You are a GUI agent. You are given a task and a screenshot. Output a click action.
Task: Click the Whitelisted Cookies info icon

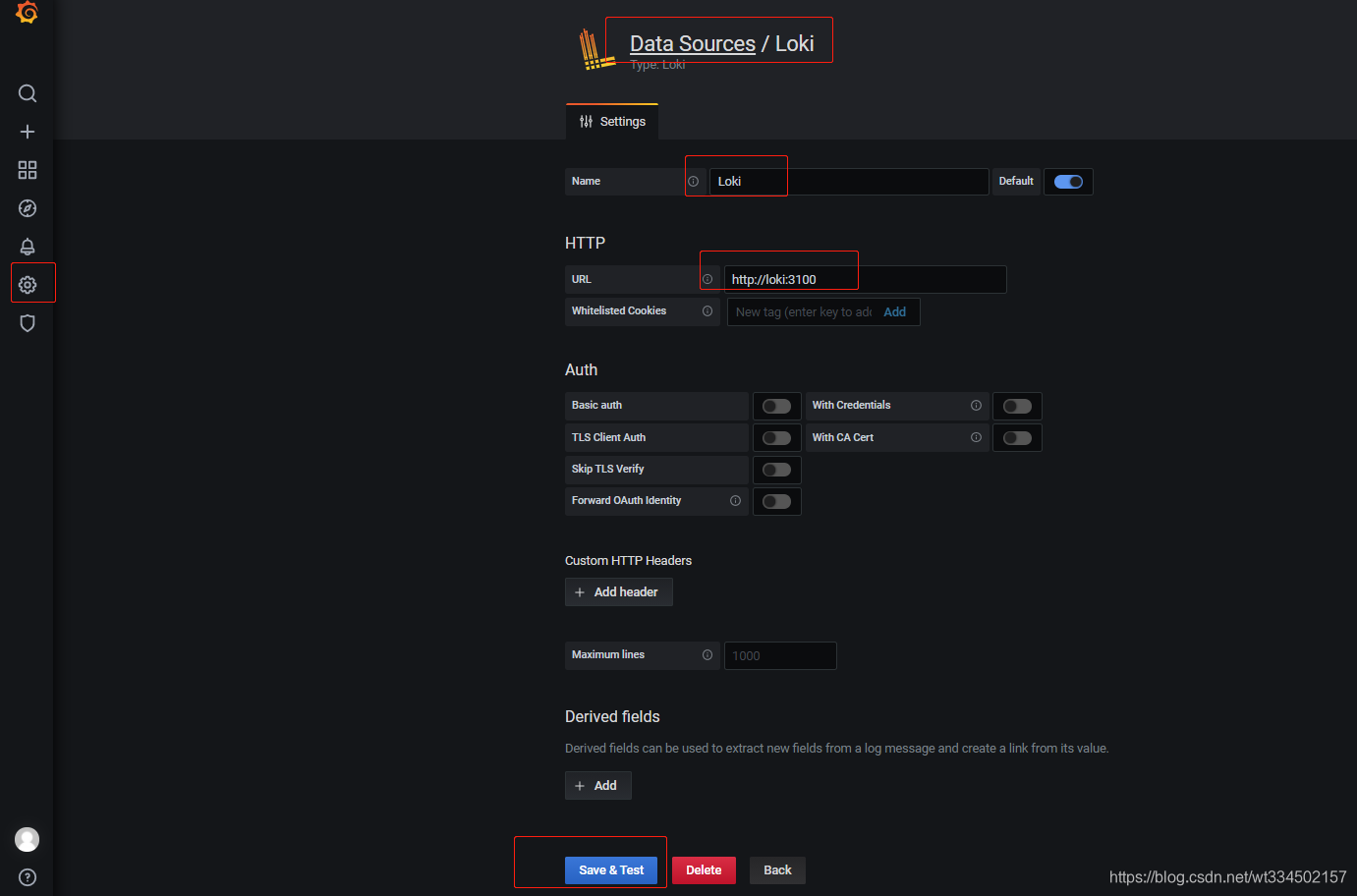tap(707, 311)
